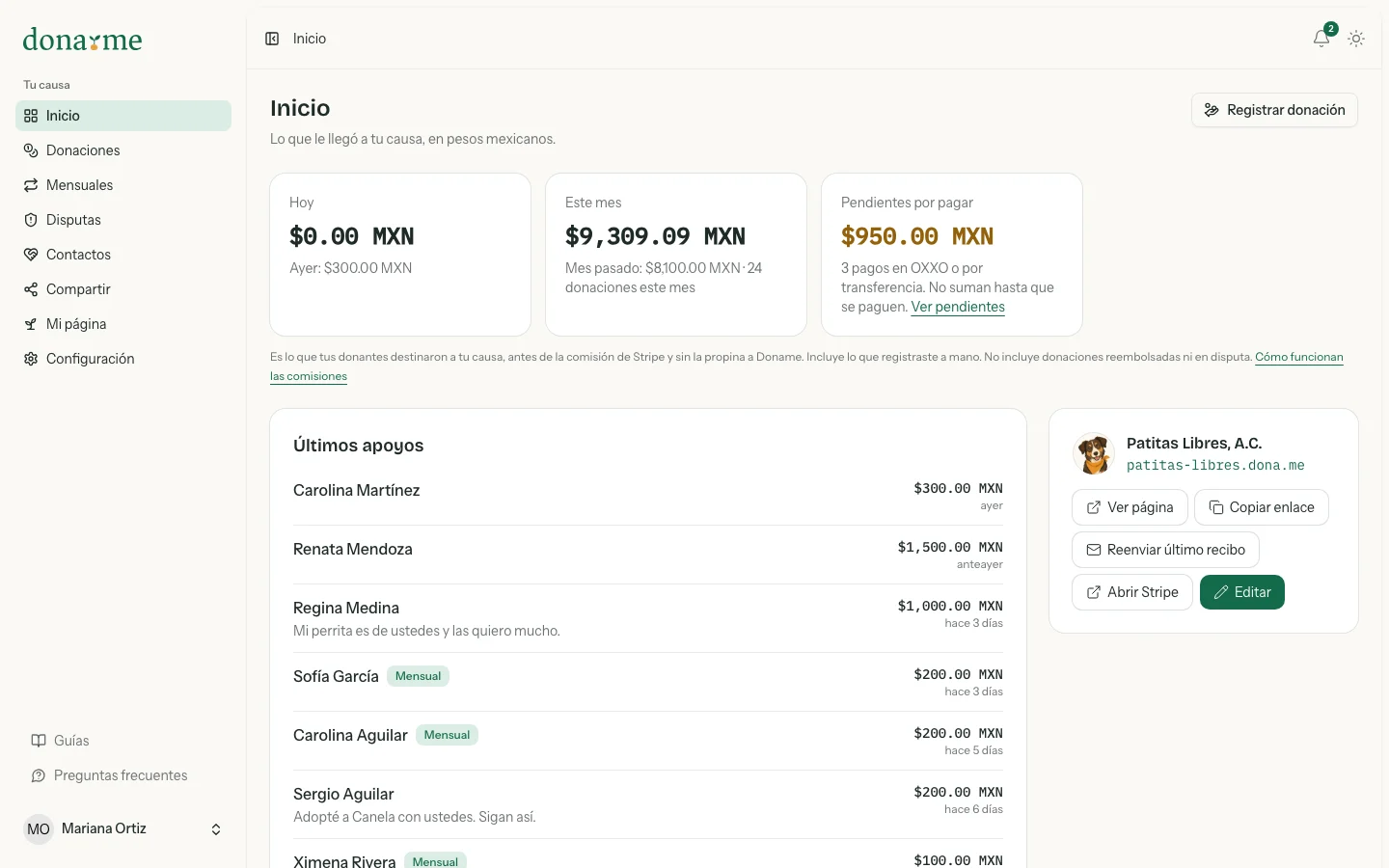Viewport: 1389px width, 868px height.
Task: Click the Patitas Libres dog avatar
Action: [1094, 453]
